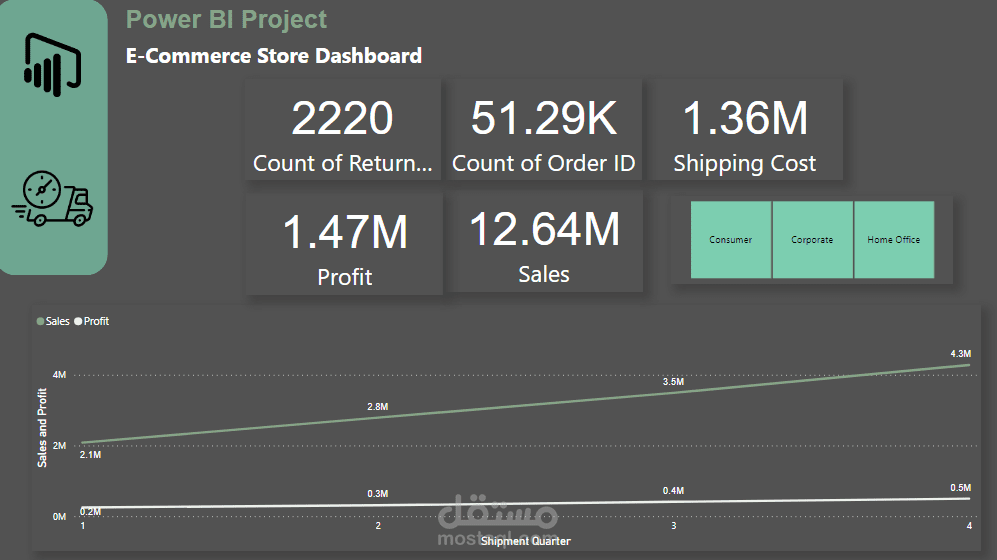Click quarter 4 on the x-axis
Image resolution: width=997 pixels, height=560 pixels.
[969, 526]
